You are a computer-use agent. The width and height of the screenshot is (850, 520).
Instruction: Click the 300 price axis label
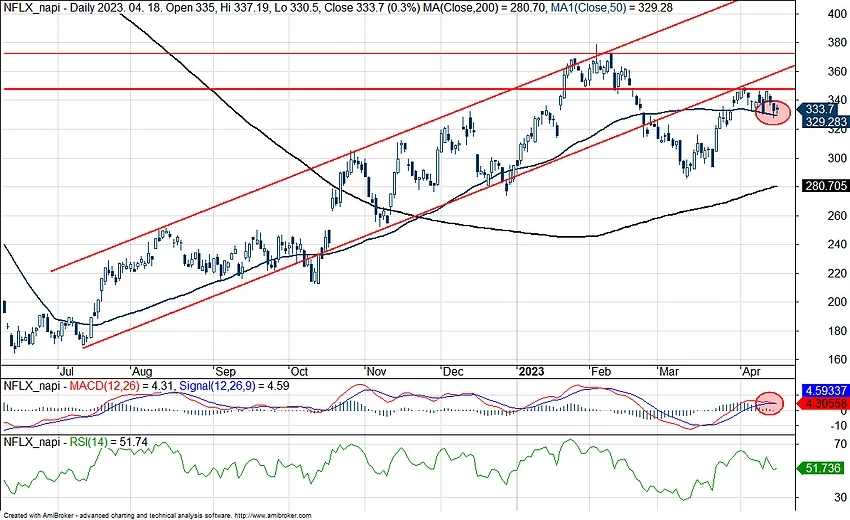coord(837,158)
